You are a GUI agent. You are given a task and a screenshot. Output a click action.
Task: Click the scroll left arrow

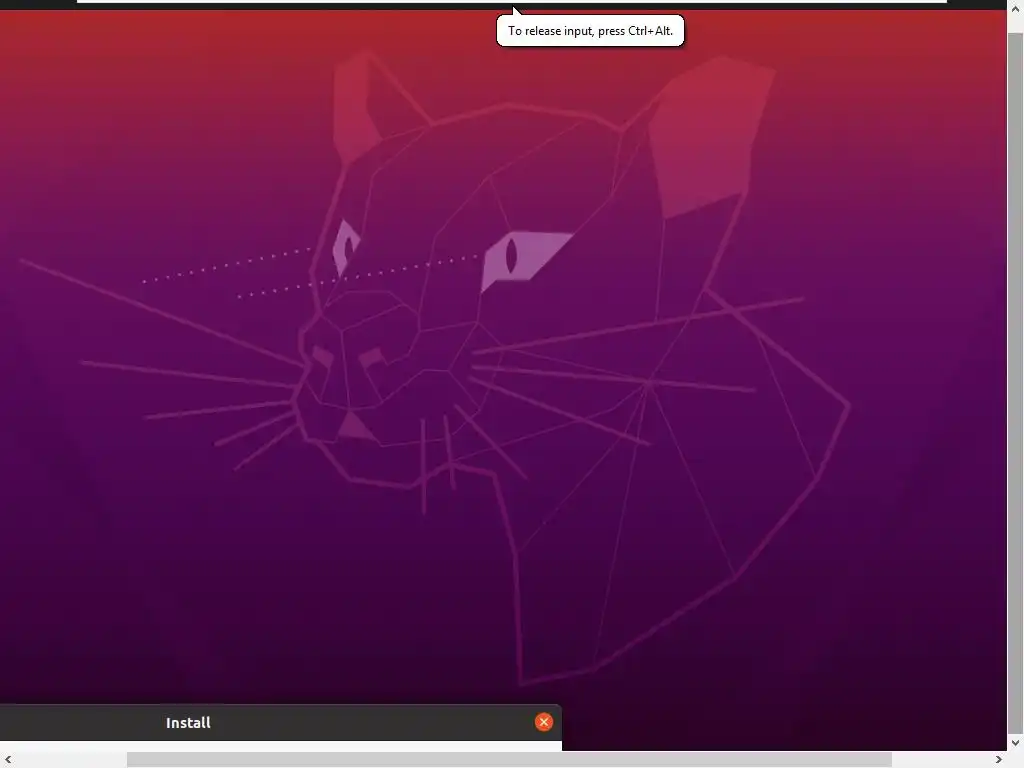pos(8,760)
